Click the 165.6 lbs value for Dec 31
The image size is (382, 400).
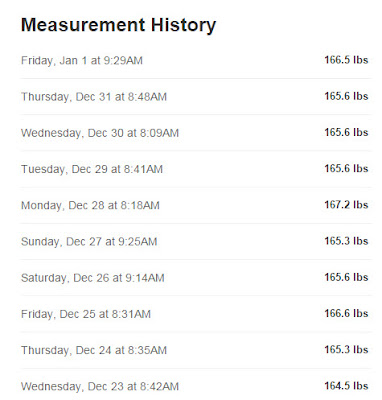(x=346, y=96)
